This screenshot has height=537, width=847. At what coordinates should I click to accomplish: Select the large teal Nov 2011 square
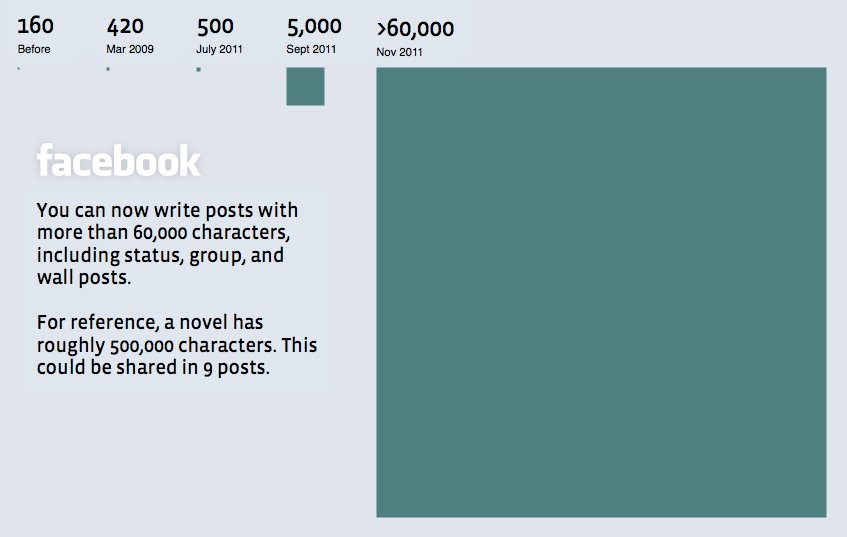click(x=601, y=292)
